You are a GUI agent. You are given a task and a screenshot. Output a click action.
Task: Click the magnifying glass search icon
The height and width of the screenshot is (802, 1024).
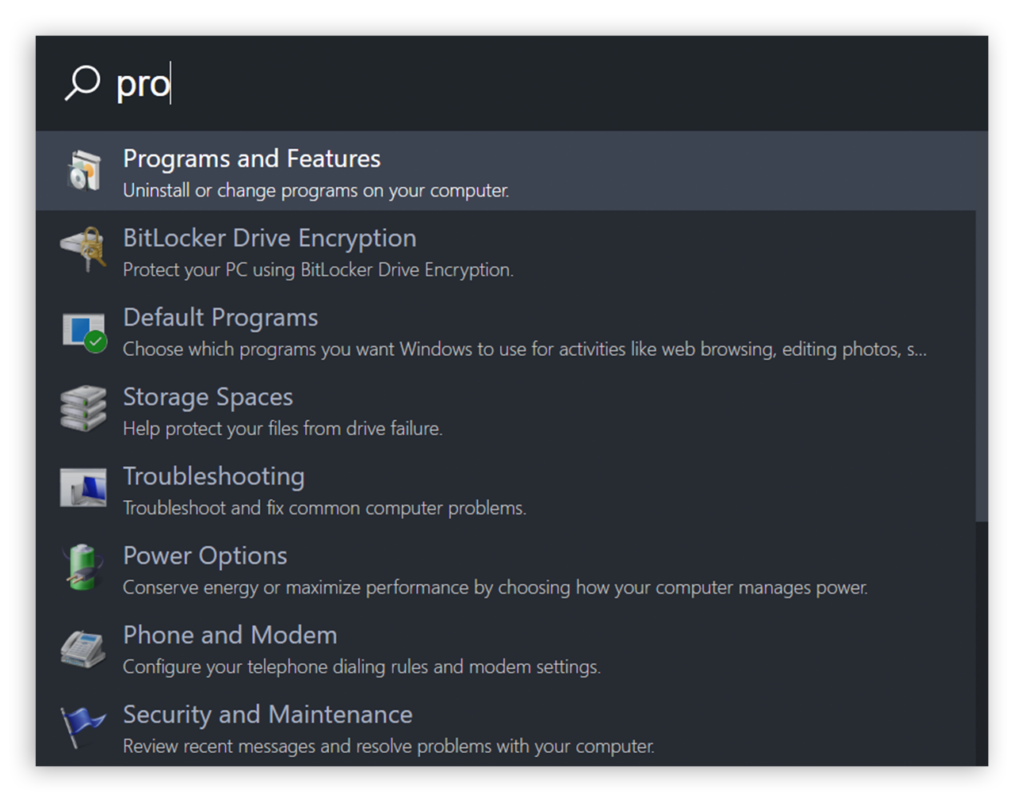click(x=82, y=83)
